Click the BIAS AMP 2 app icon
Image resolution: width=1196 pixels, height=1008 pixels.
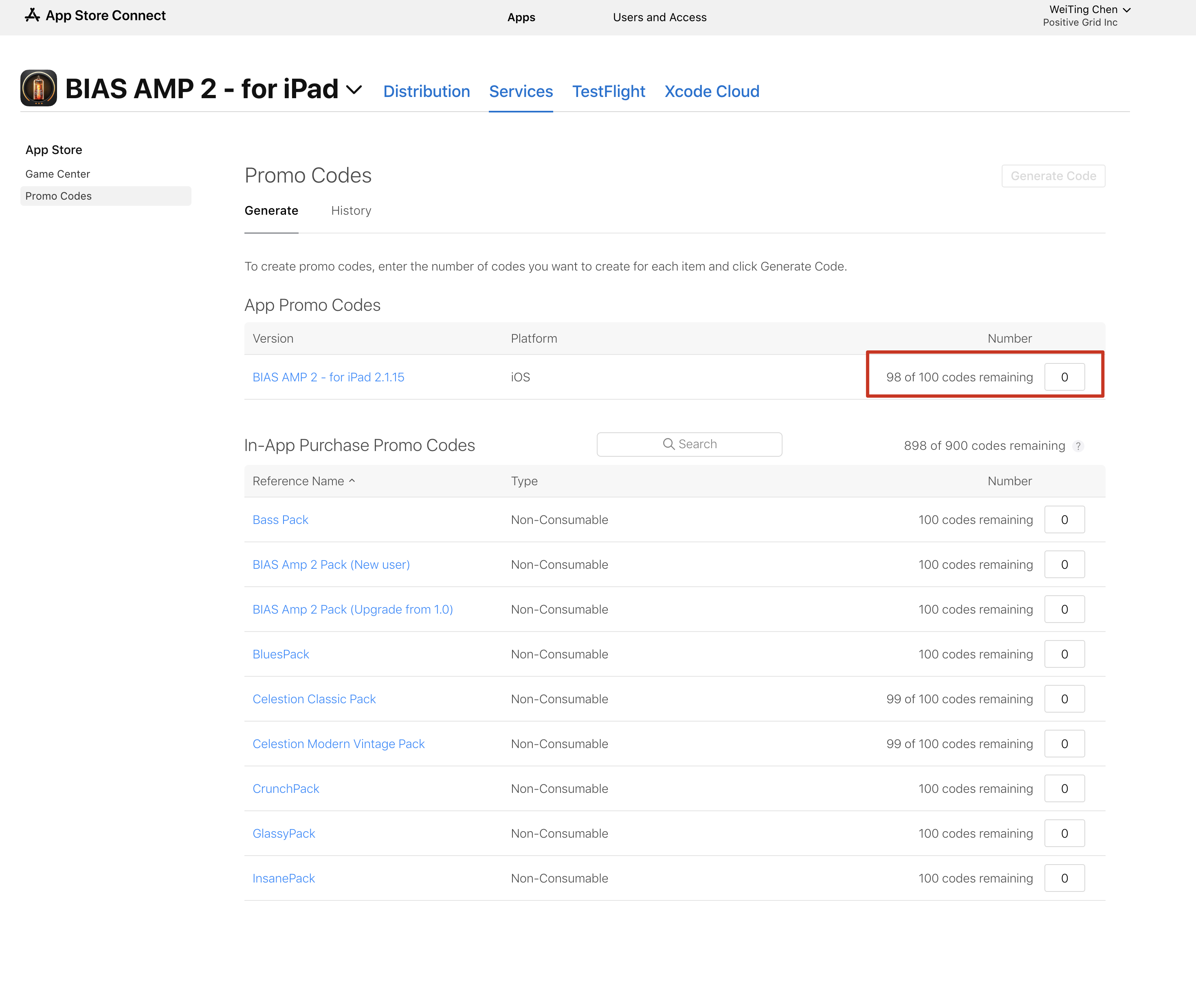pos(39,88)
